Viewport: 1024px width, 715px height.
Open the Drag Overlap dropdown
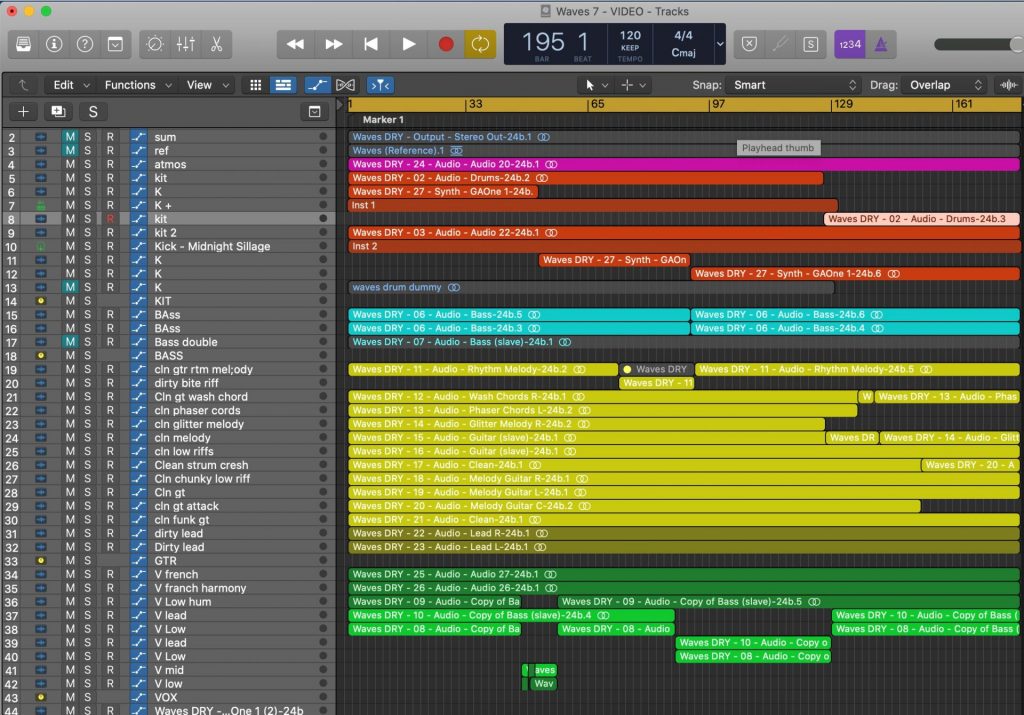pos(943,85)
